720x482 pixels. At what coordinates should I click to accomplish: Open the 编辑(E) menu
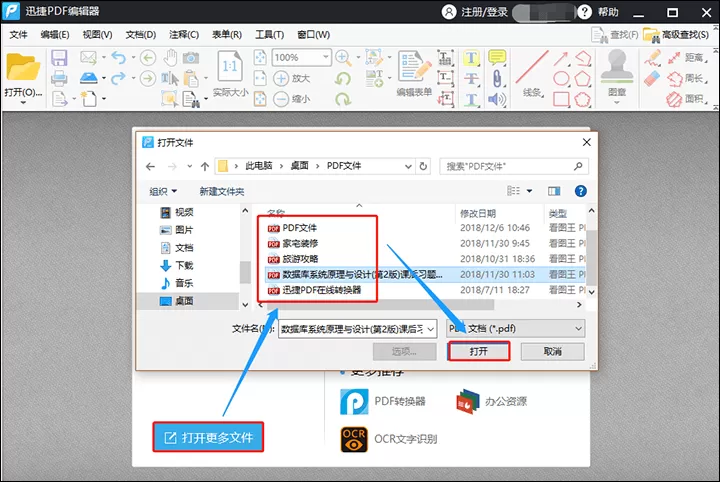click(x=55, y=35)
